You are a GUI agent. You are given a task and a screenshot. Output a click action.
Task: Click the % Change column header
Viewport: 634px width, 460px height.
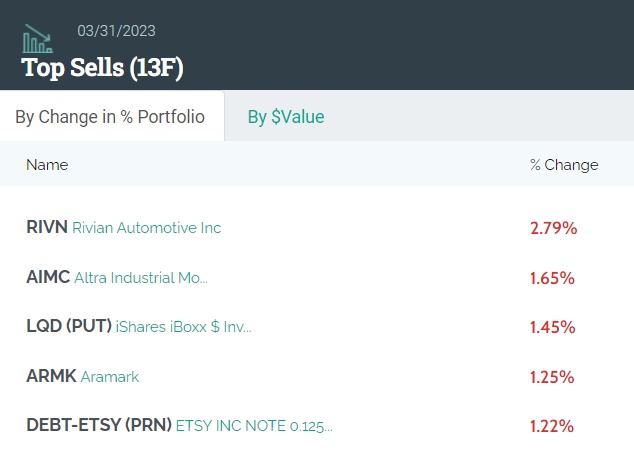(x=564, y=165)
